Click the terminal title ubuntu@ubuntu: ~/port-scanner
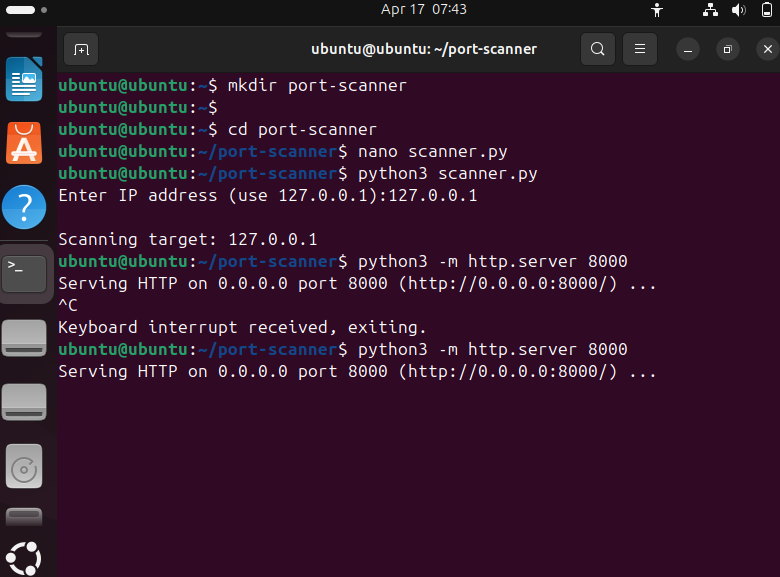Viewport: 780px width, 577px height. (424, 49)
